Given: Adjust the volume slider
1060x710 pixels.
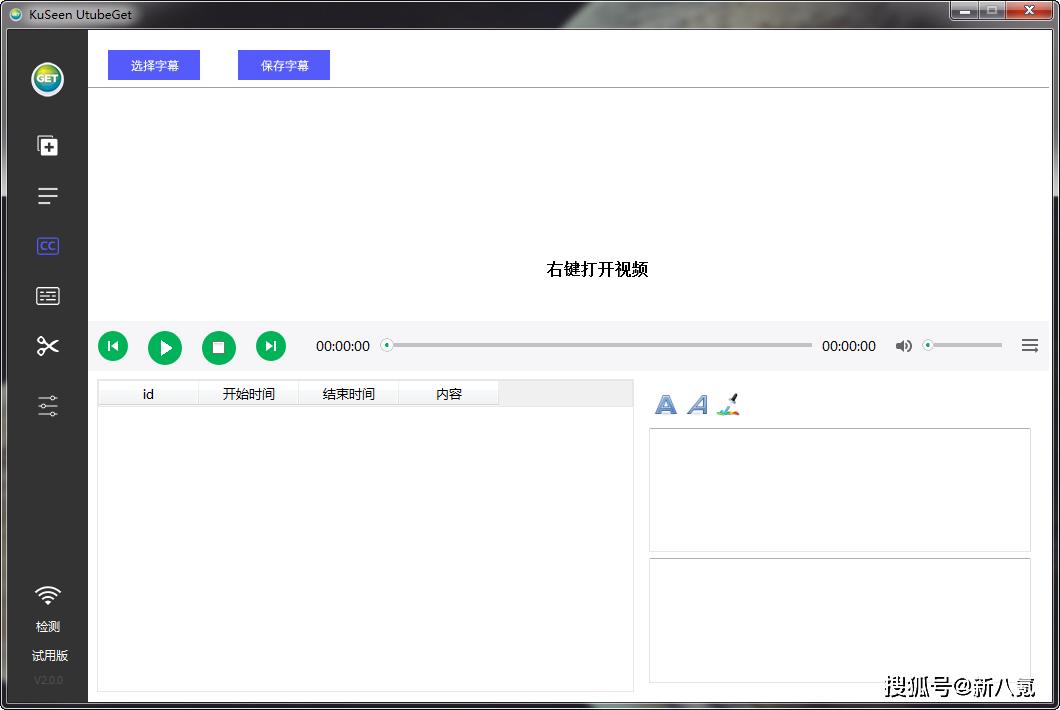Looking at the screenshot, I should 963,346.
